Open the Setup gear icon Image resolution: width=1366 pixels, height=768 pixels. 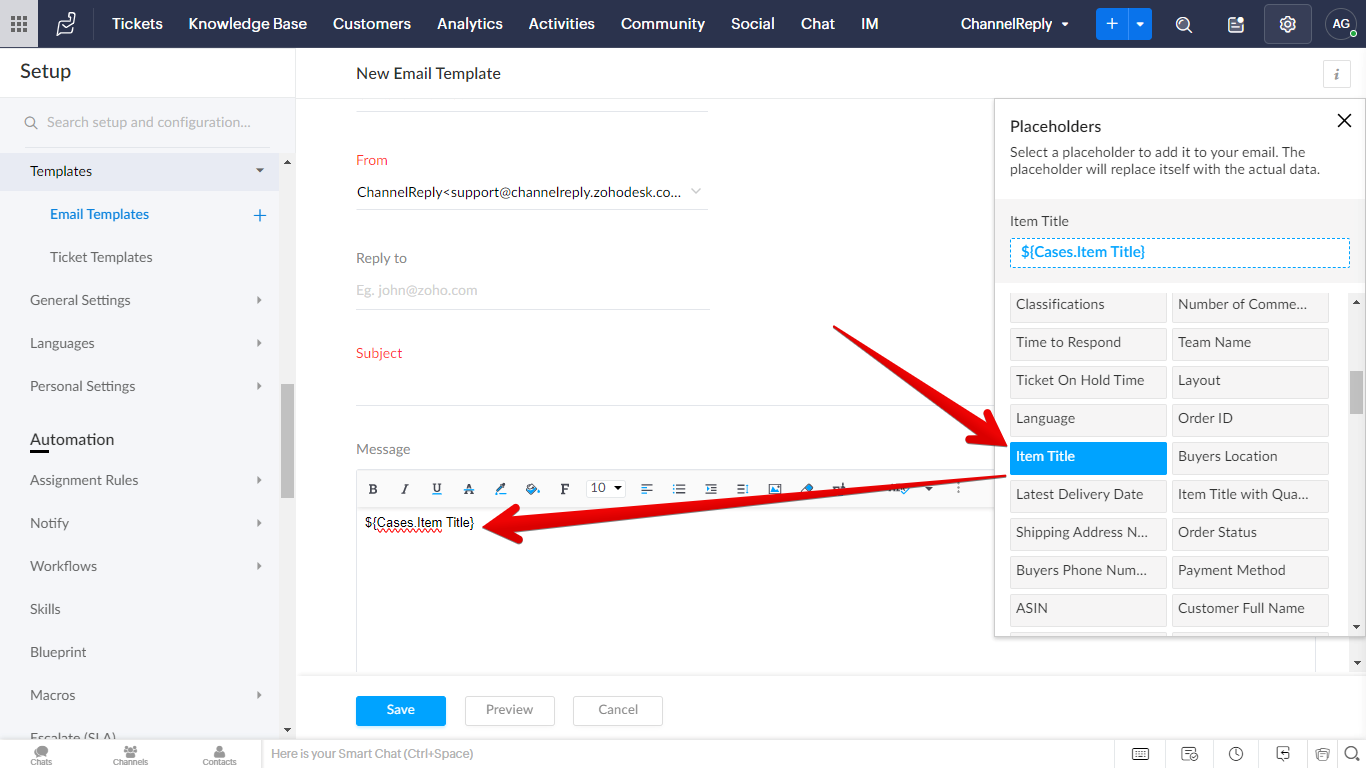click(x=1288, y=24)
